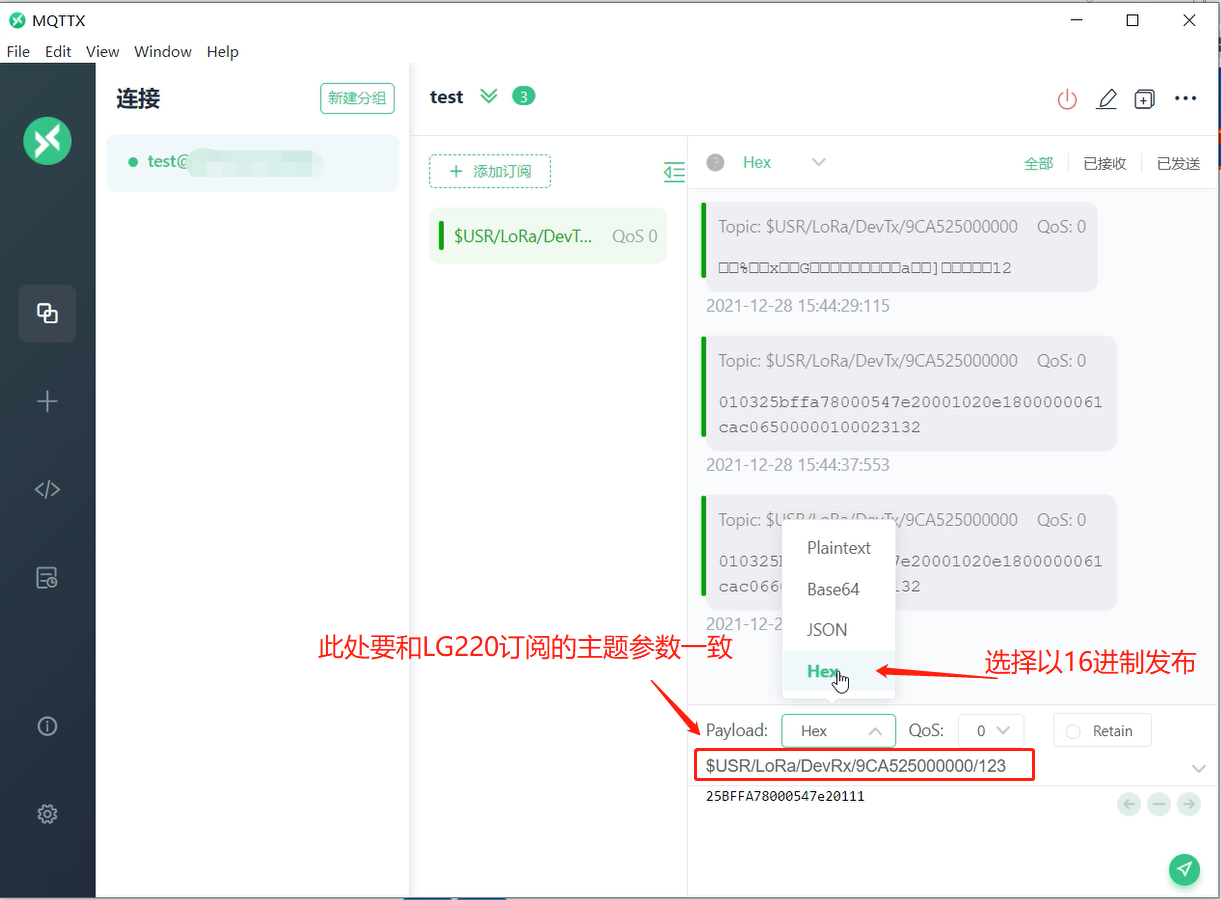Click the 添加订阅 add subscription button
This screenshot has height=900, width=1221.
(x=490, y=172)
